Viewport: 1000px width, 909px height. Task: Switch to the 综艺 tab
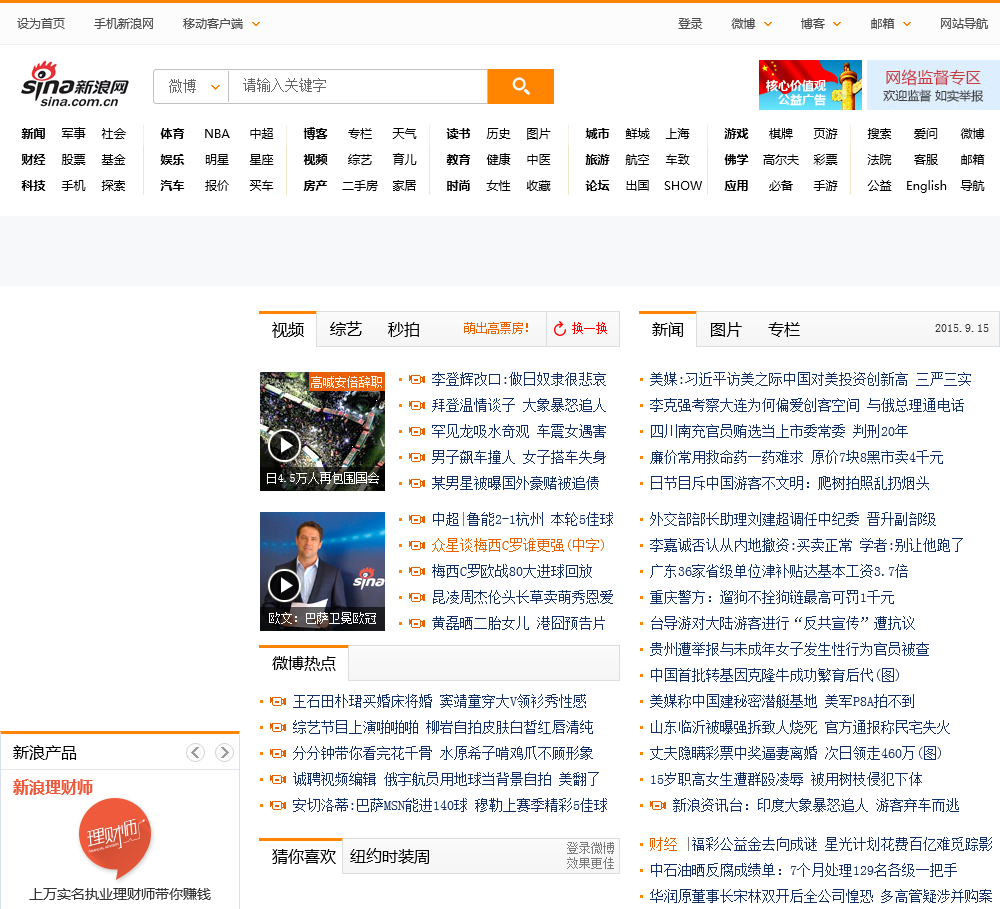click(x=346, y=330)
